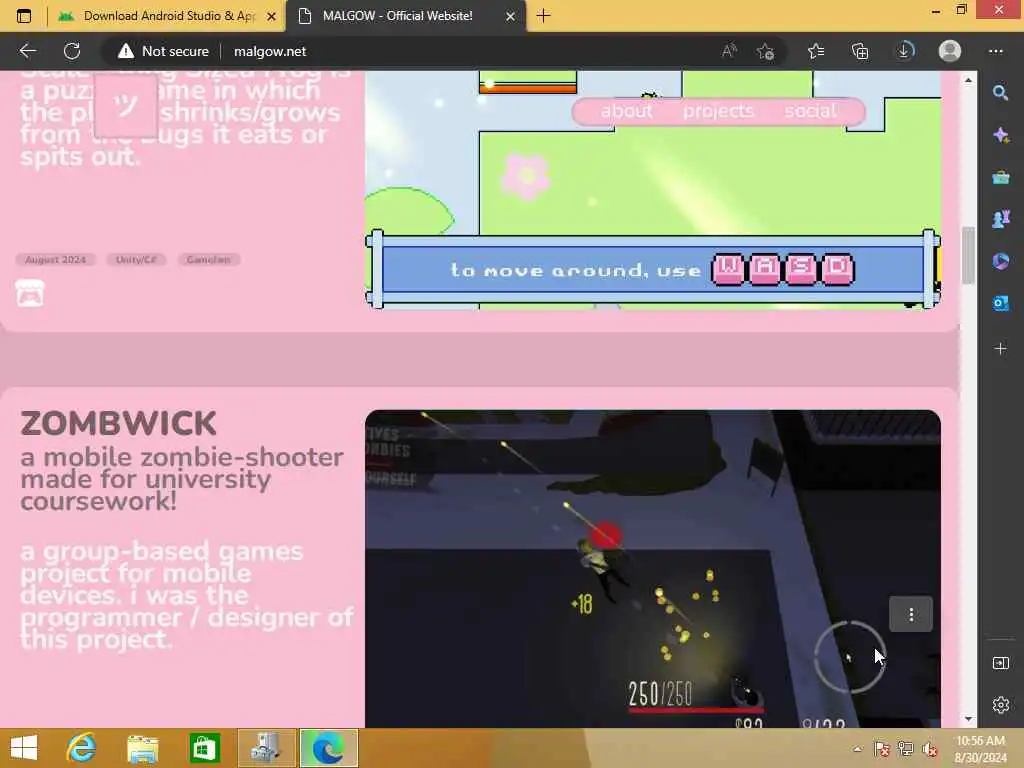This screenshot has width=1024, height=768.
Task: Open the Windows Store taskbar icon
Action: [x=204, y=748]
